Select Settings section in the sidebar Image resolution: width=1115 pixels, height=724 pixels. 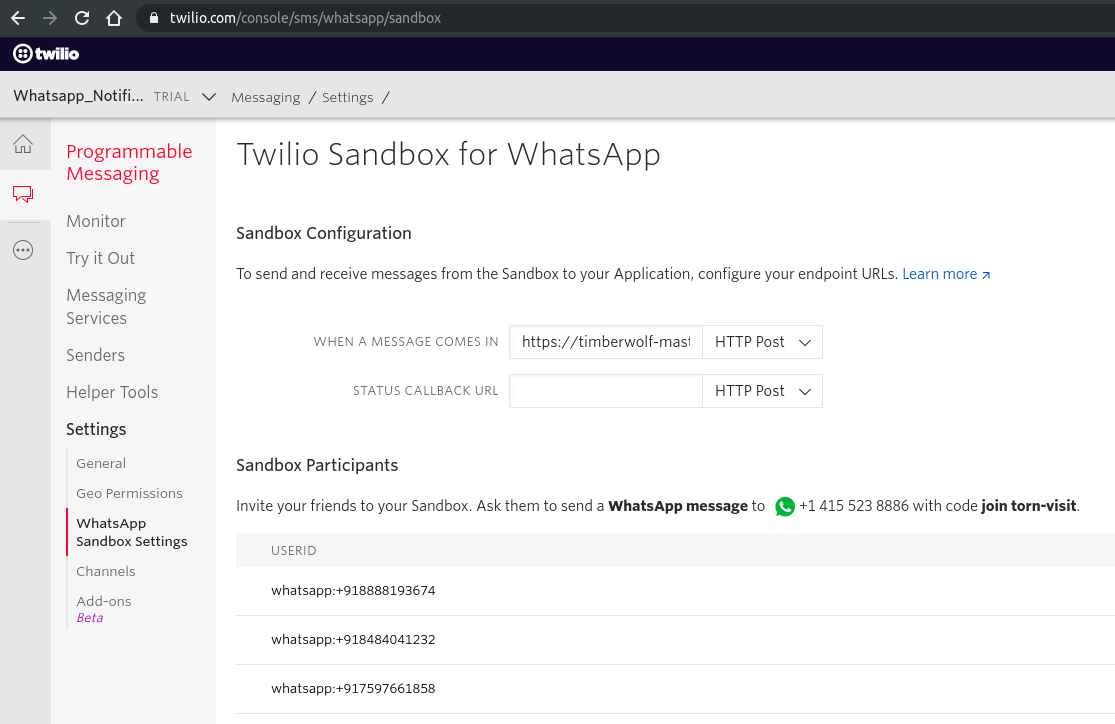point(96,429)
